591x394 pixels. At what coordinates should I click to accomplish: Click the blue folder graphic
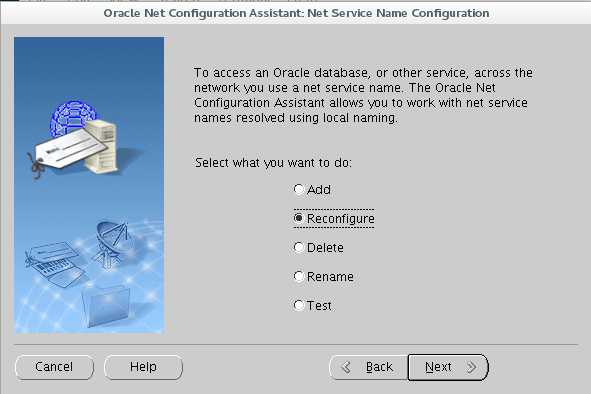pos(106,306)
